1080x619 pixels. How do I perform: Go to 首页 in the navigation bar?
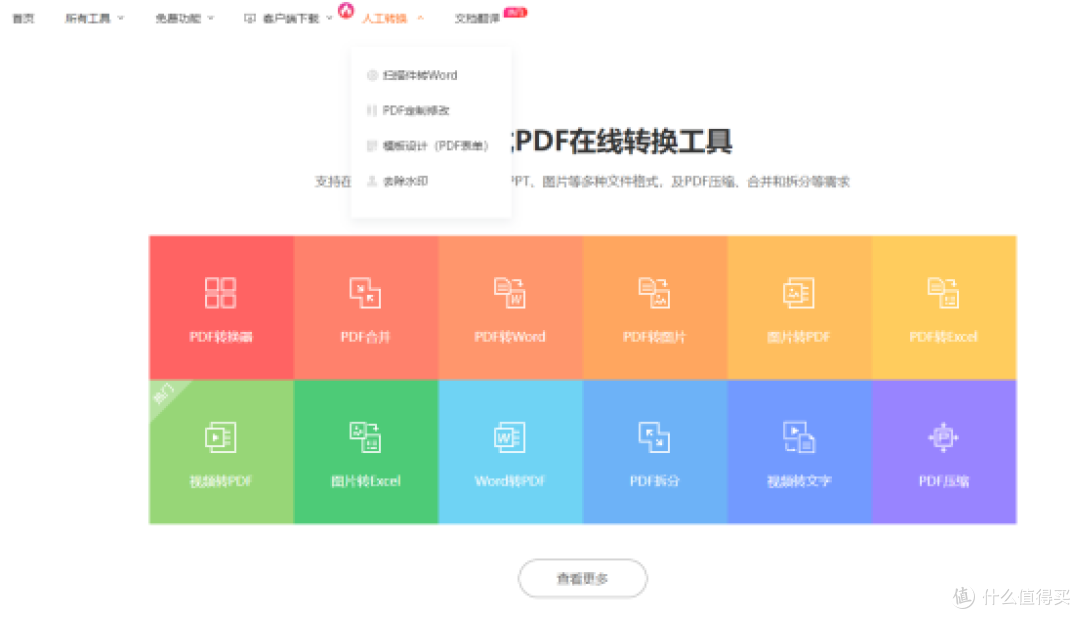(23, 19)
